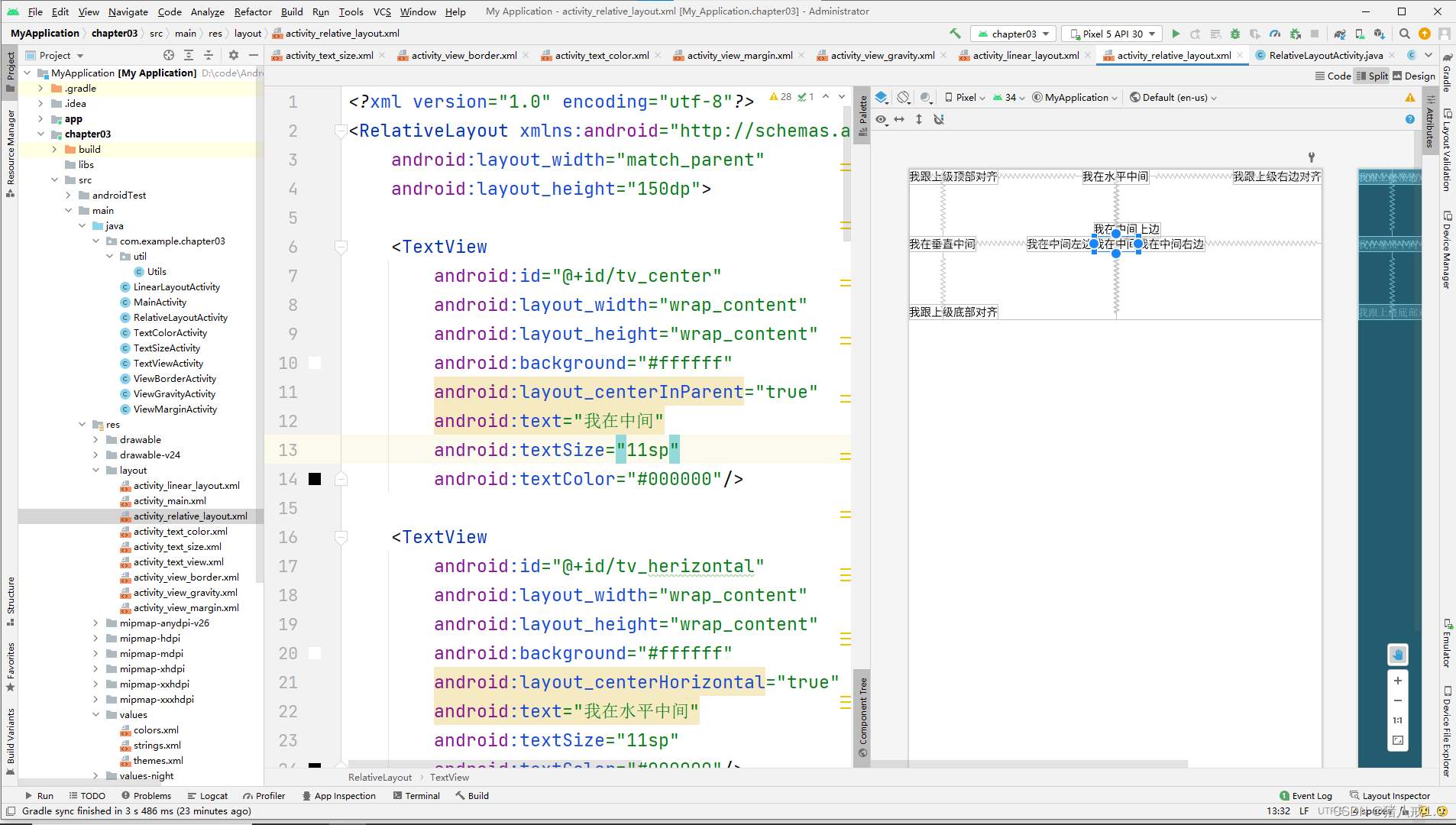Click the white color swatch on line 20
The height and width of the screenshot is (825, 1456).
click(x=315, y=653)
